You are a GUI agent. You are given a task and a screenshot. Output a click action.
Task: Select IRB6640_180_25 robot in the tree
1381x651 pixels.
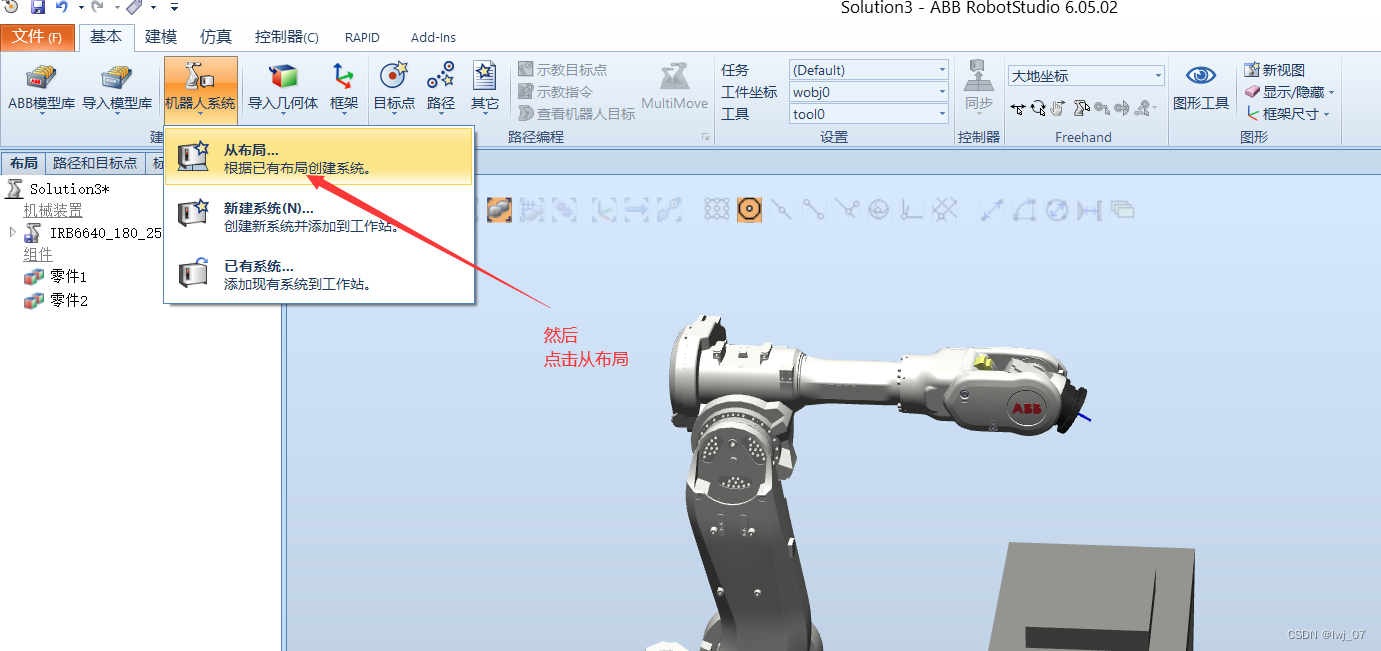(x=105, y=232)
